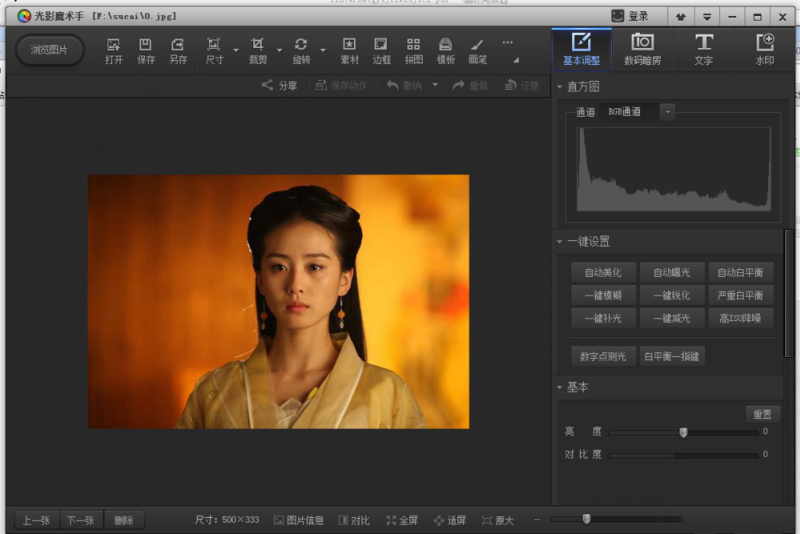Screen dimensions: 800x534
Task: Apply 一键锐化 one-click sharpen
Action: point(672,295)
